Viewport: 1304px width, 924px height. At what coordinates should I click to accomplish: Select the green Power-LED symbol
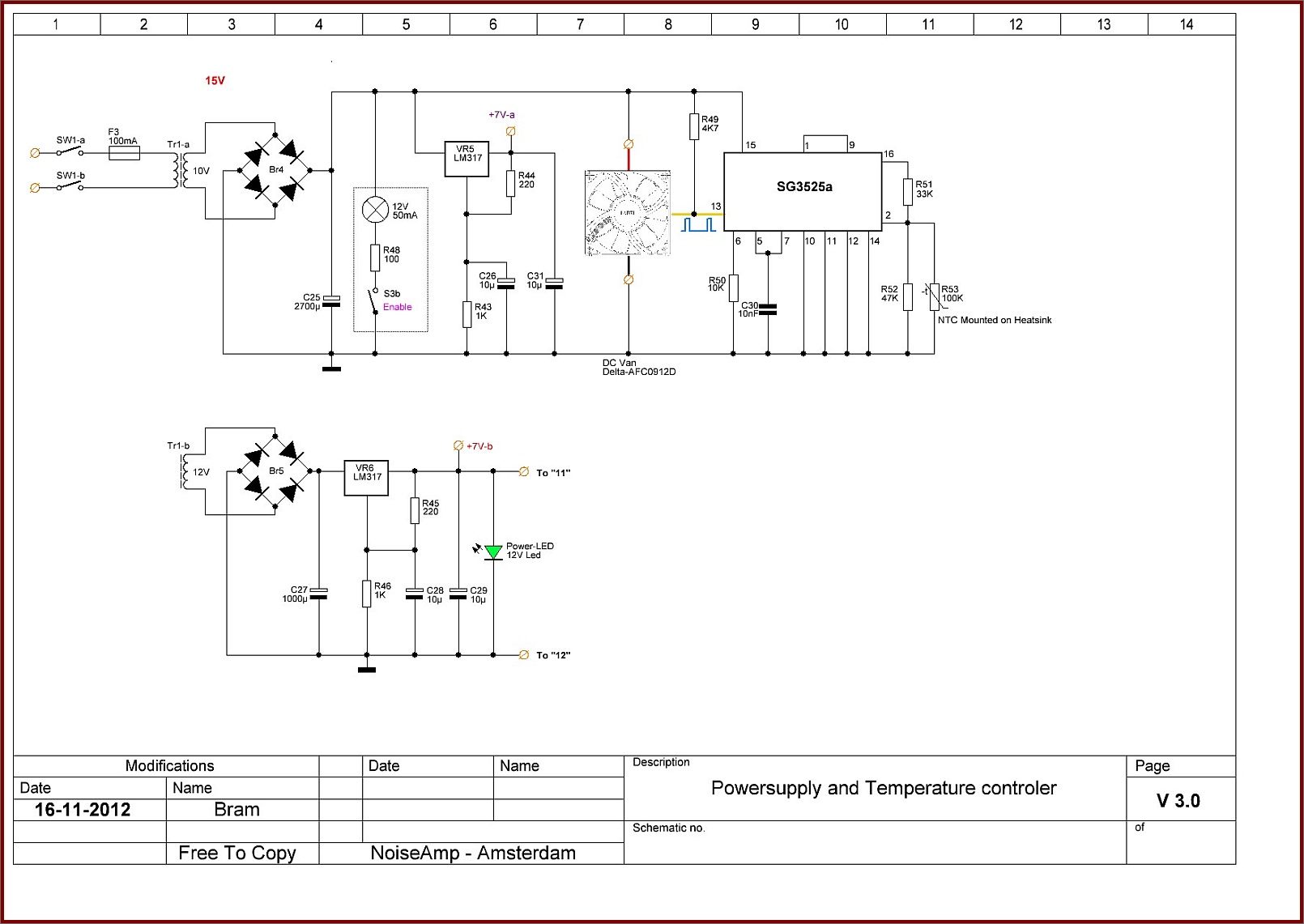[493, 552]
